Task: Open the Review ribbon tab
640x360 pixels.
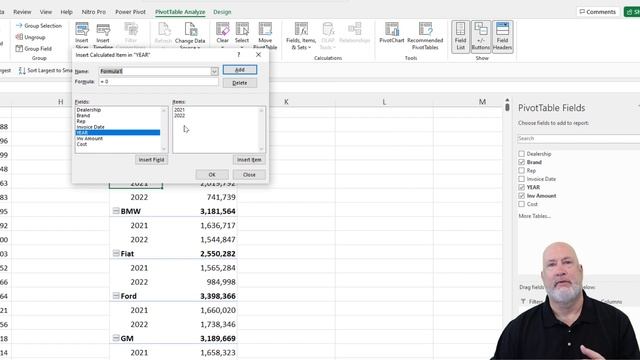Action: click(22, 12)
